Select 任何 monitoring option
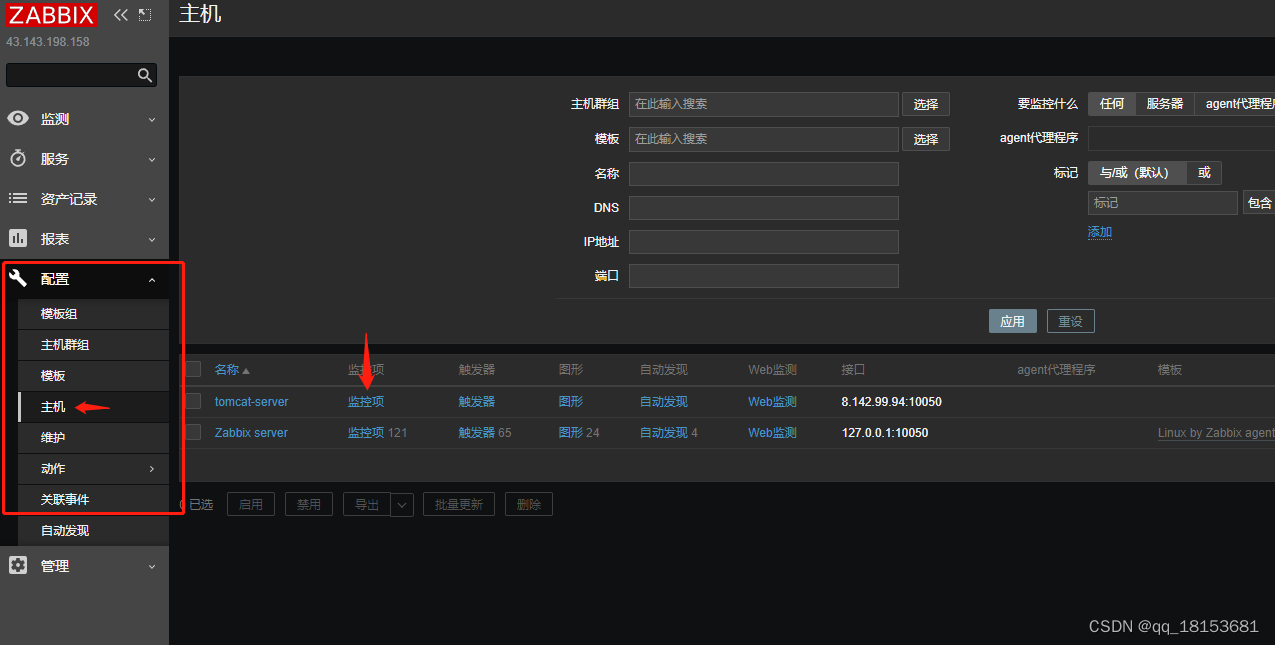Screen dimensions: 1275x645 [1112, 104]
